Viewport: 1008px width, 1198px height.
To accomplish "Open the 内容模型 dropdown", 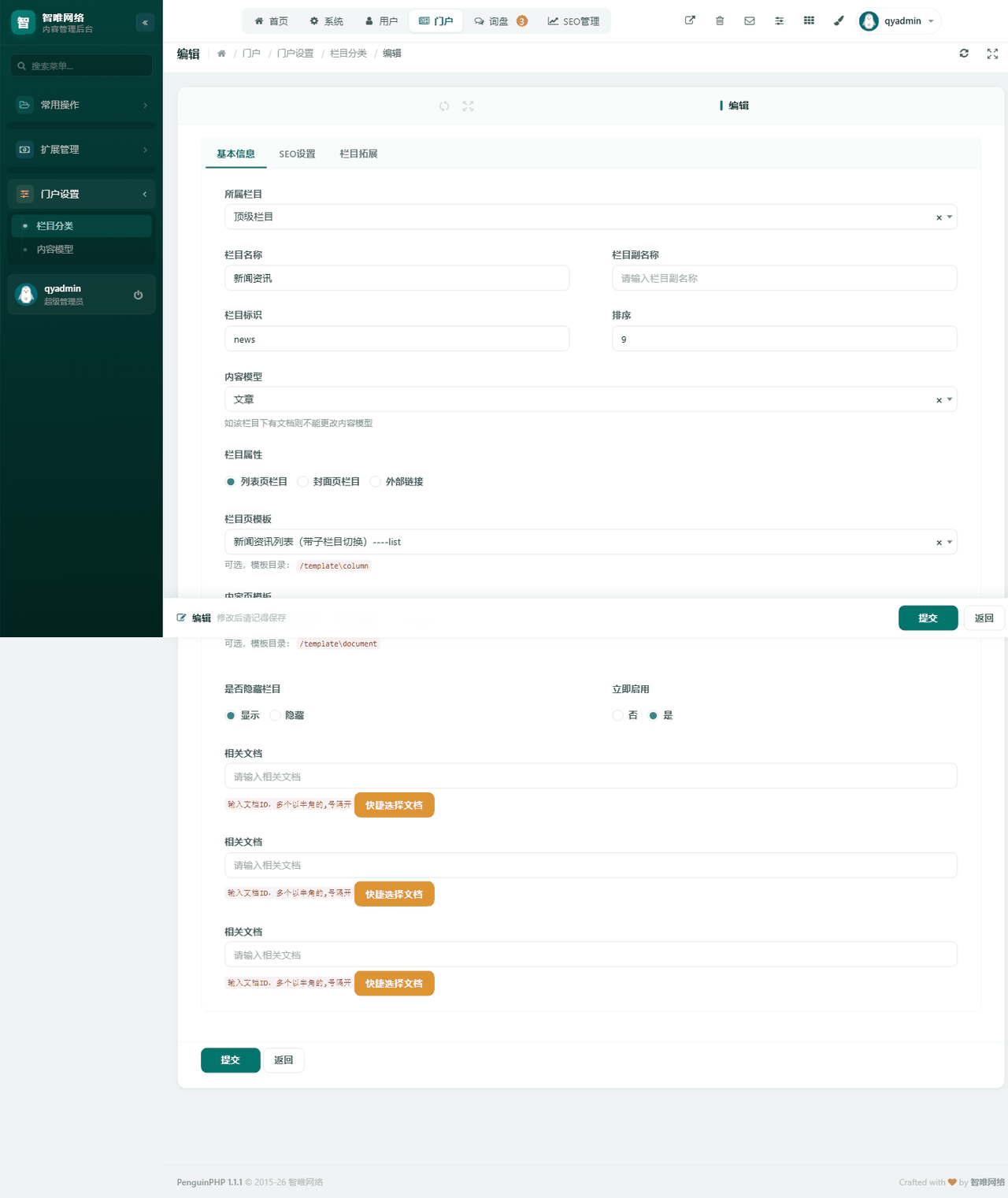I will coord(591,399).
